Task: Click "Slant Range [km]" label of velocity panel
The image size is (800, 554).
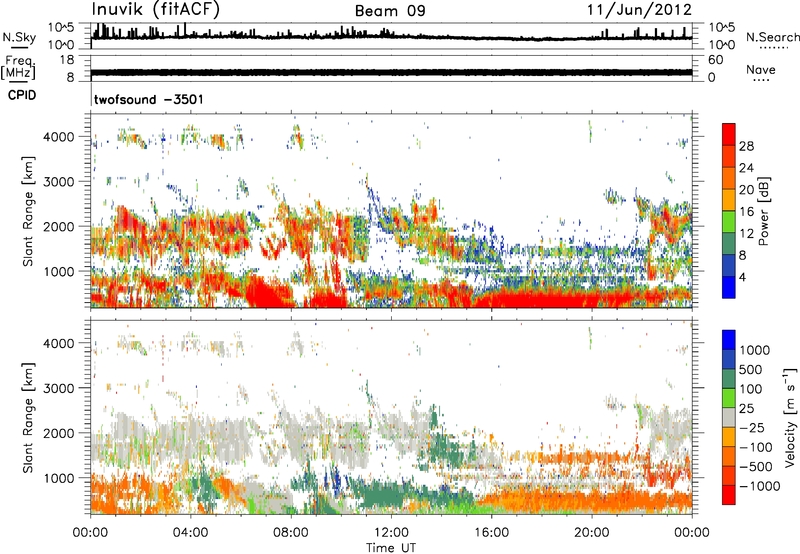Action: click(x=28, y=418)
